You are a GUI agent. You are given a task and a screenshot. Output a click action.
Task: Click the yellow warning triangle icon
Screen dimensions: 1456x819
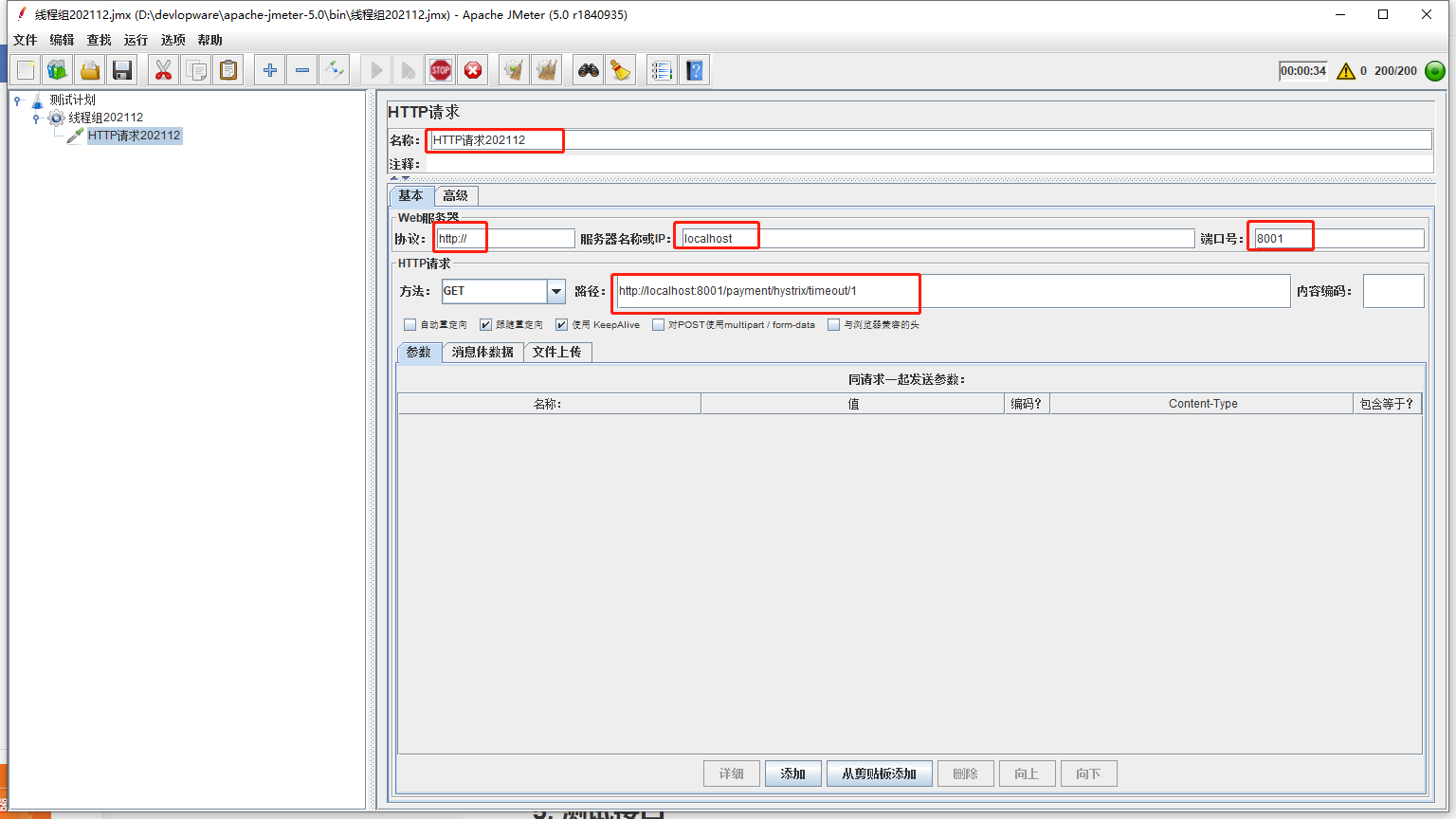point(1346,71)
